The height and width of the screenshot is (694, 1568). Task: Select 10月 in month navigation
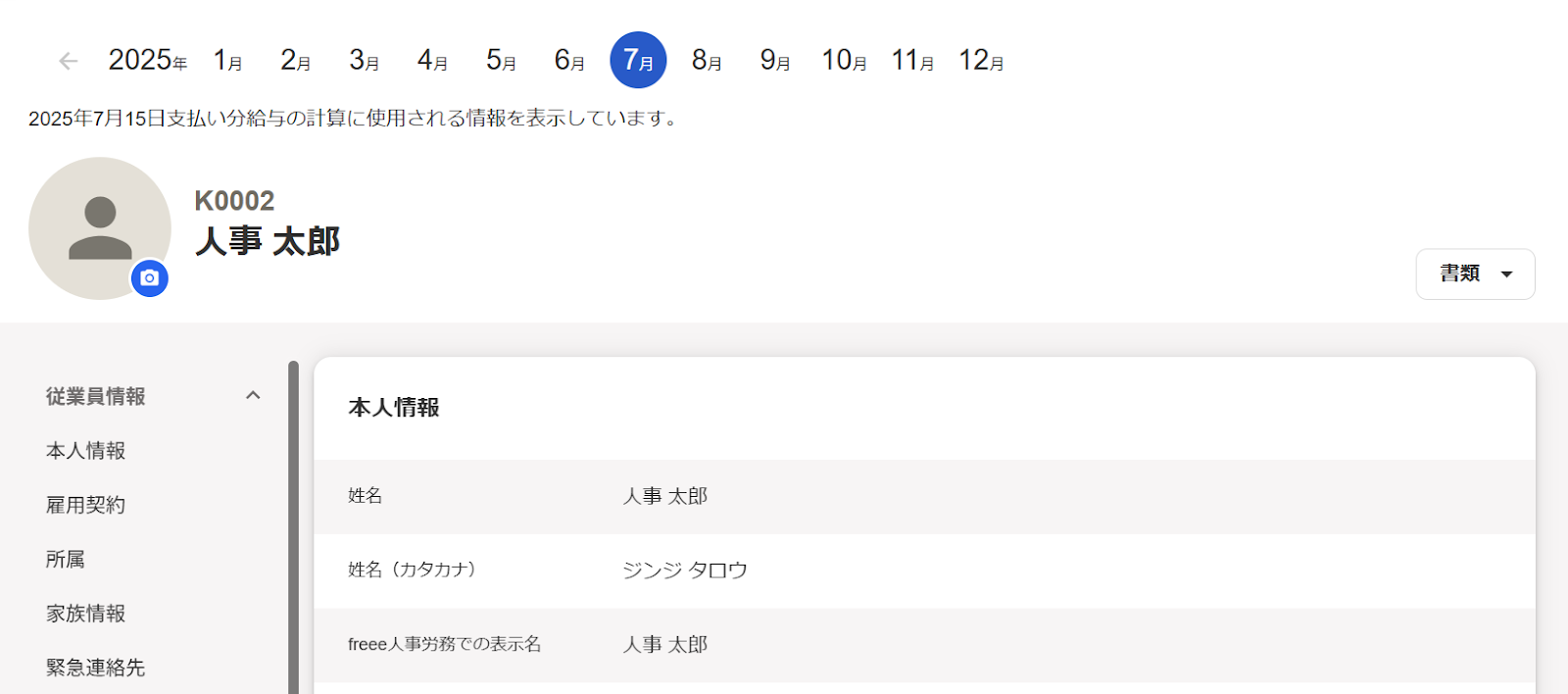[845, 61]
